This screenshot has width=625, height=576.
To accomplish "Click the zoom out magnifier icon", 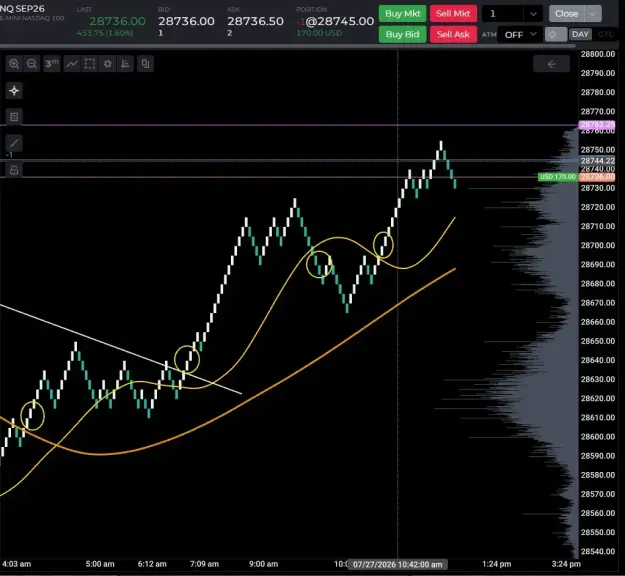I will point(32,64).
